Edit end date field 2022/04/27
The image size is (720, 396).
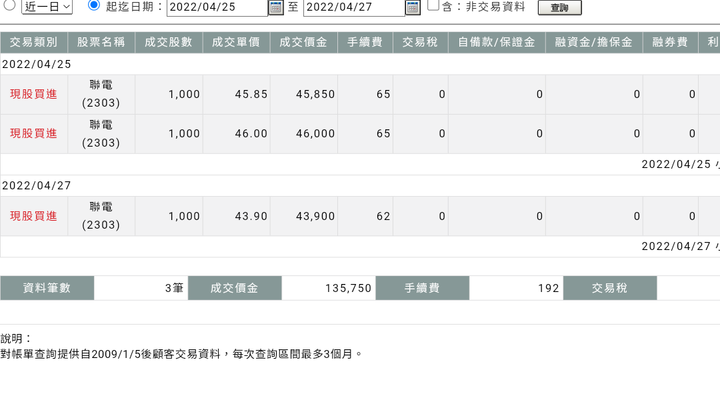[x=354, y=8]
